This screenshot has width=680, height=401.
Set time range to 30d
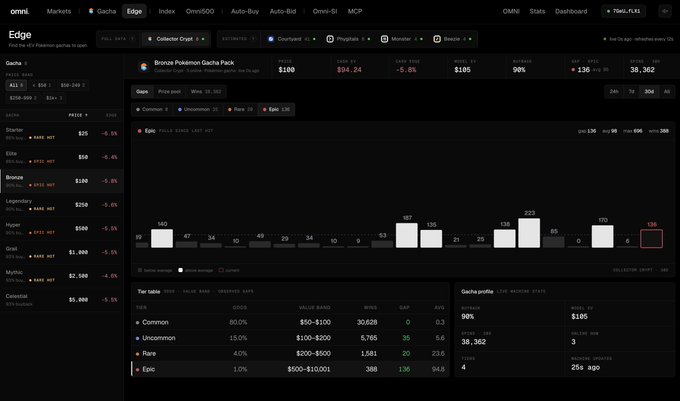[x=649, y=92]
